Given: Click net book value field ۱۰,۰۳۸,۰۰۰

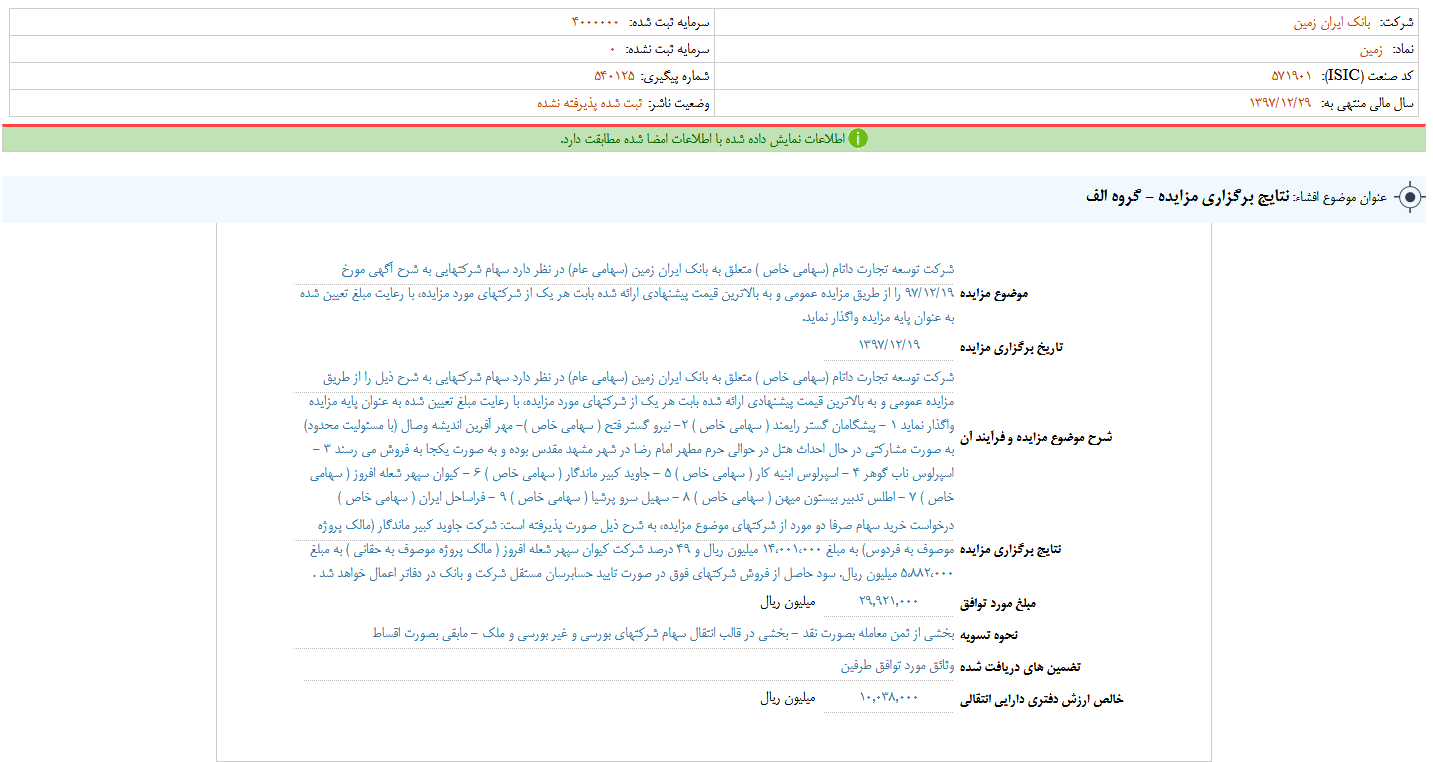Looking at the screenshot, I should pyautogui.click(x=889, y=697).
